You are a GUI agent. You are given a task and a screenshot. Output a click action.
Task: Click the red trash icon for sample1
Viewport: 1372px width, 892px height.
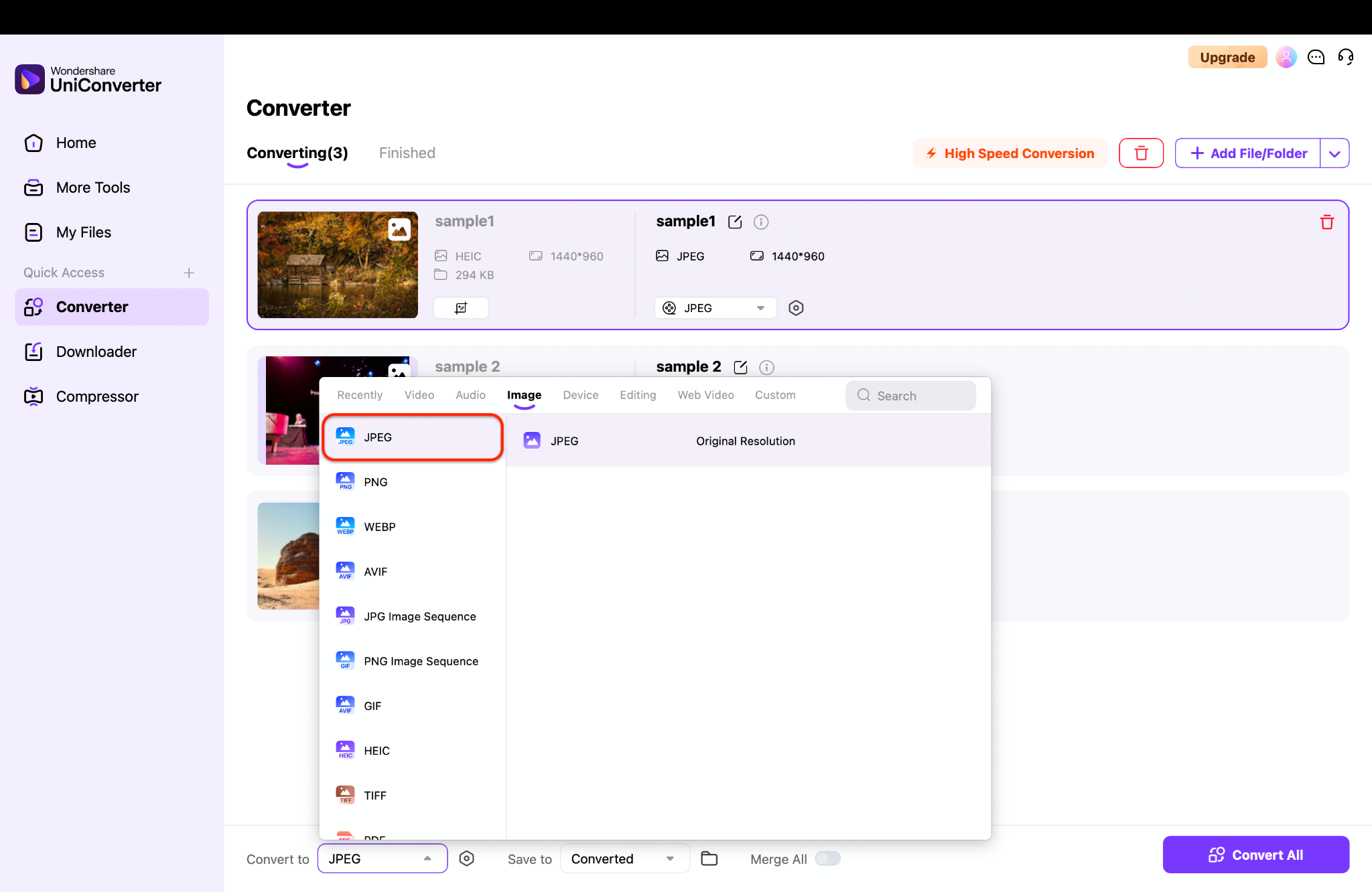point(1326,222)
